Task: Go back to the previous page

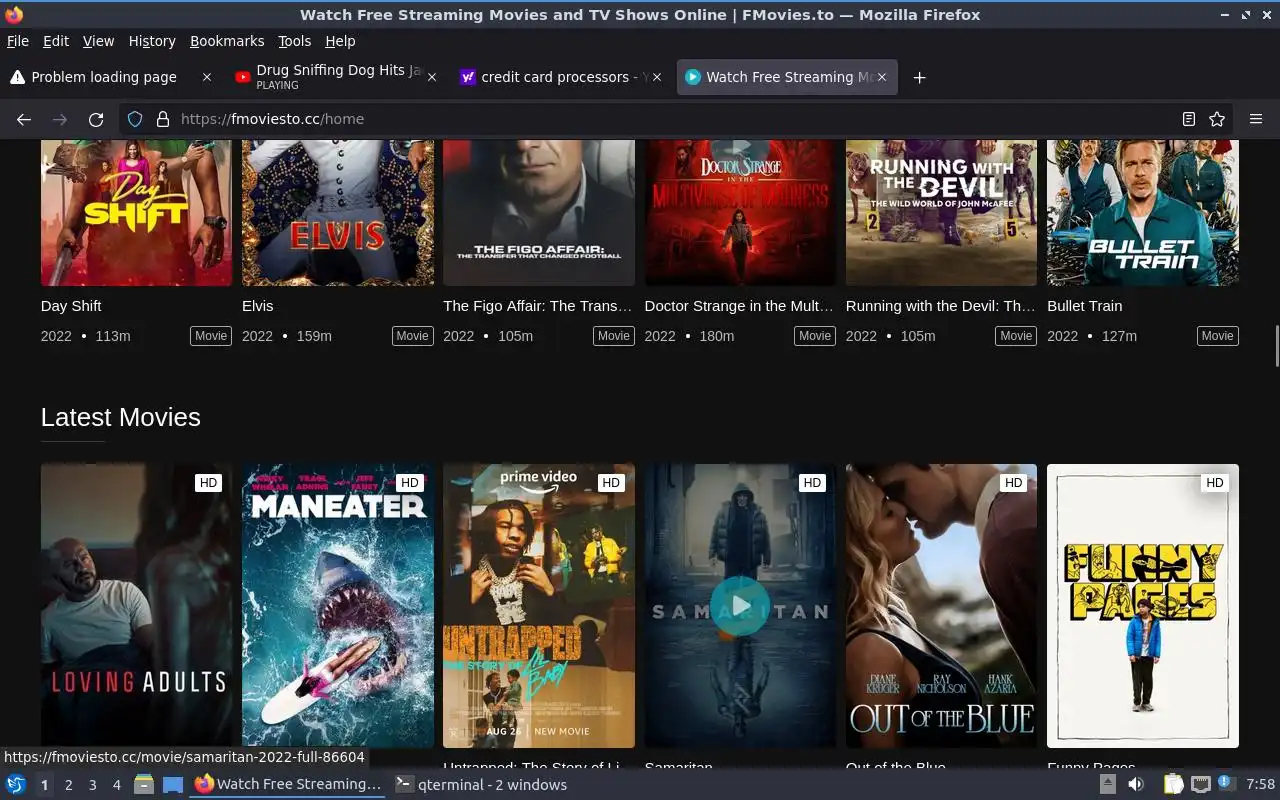Action: [24, 119]
